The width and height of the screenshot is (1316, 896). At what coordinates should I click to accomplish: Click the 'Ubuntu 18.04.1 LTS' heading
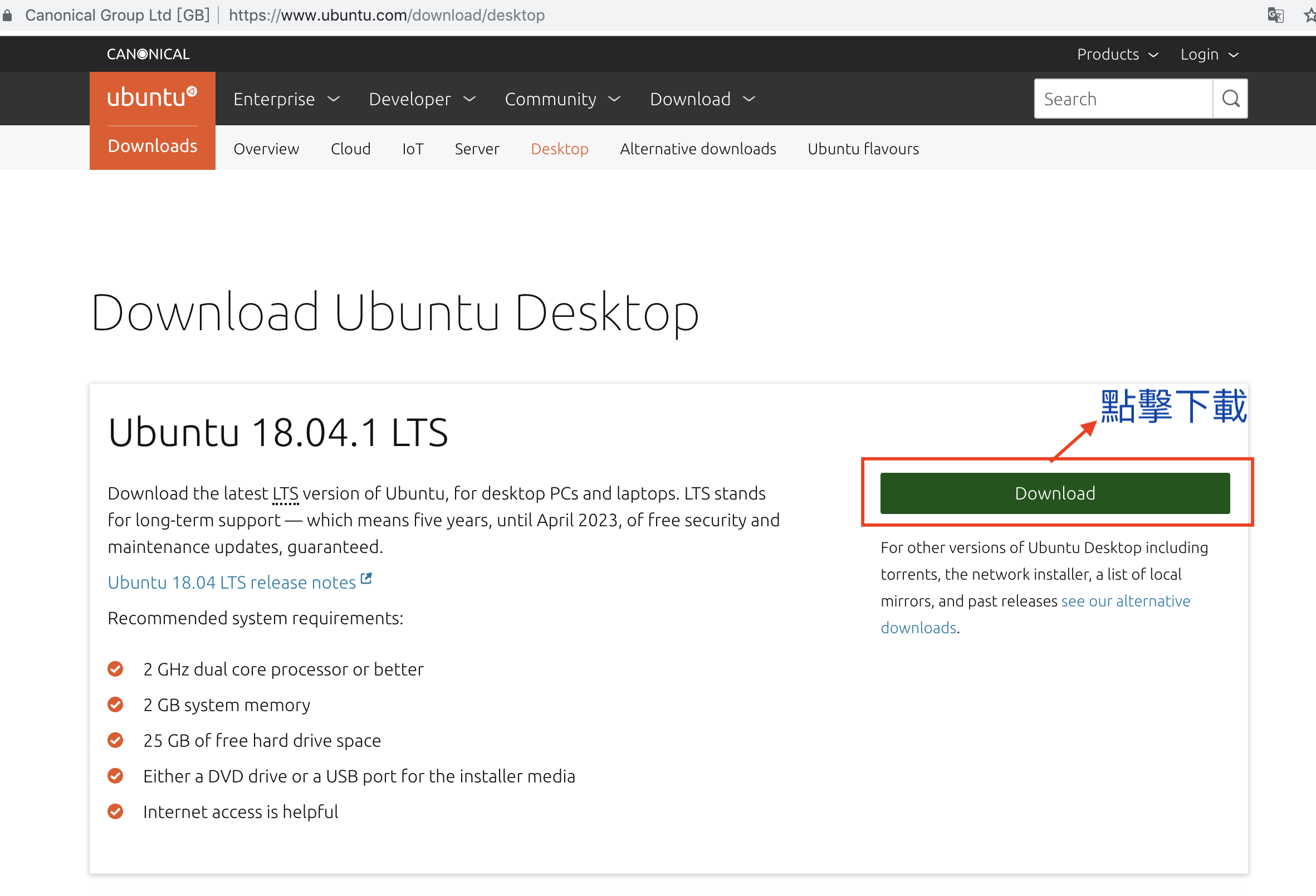[x=278, y=432]
